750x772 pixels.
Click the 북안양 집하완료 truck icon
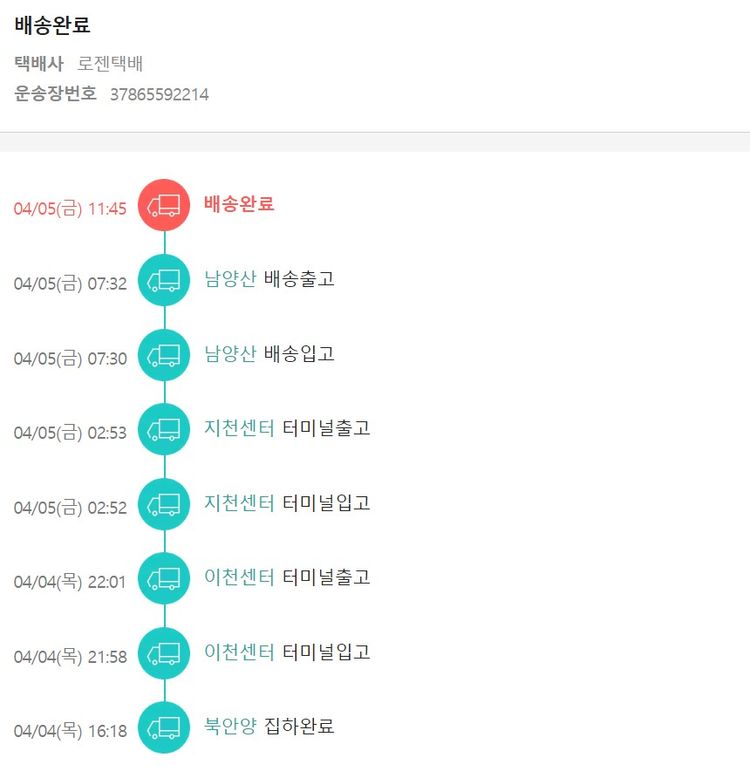point(163,728)
